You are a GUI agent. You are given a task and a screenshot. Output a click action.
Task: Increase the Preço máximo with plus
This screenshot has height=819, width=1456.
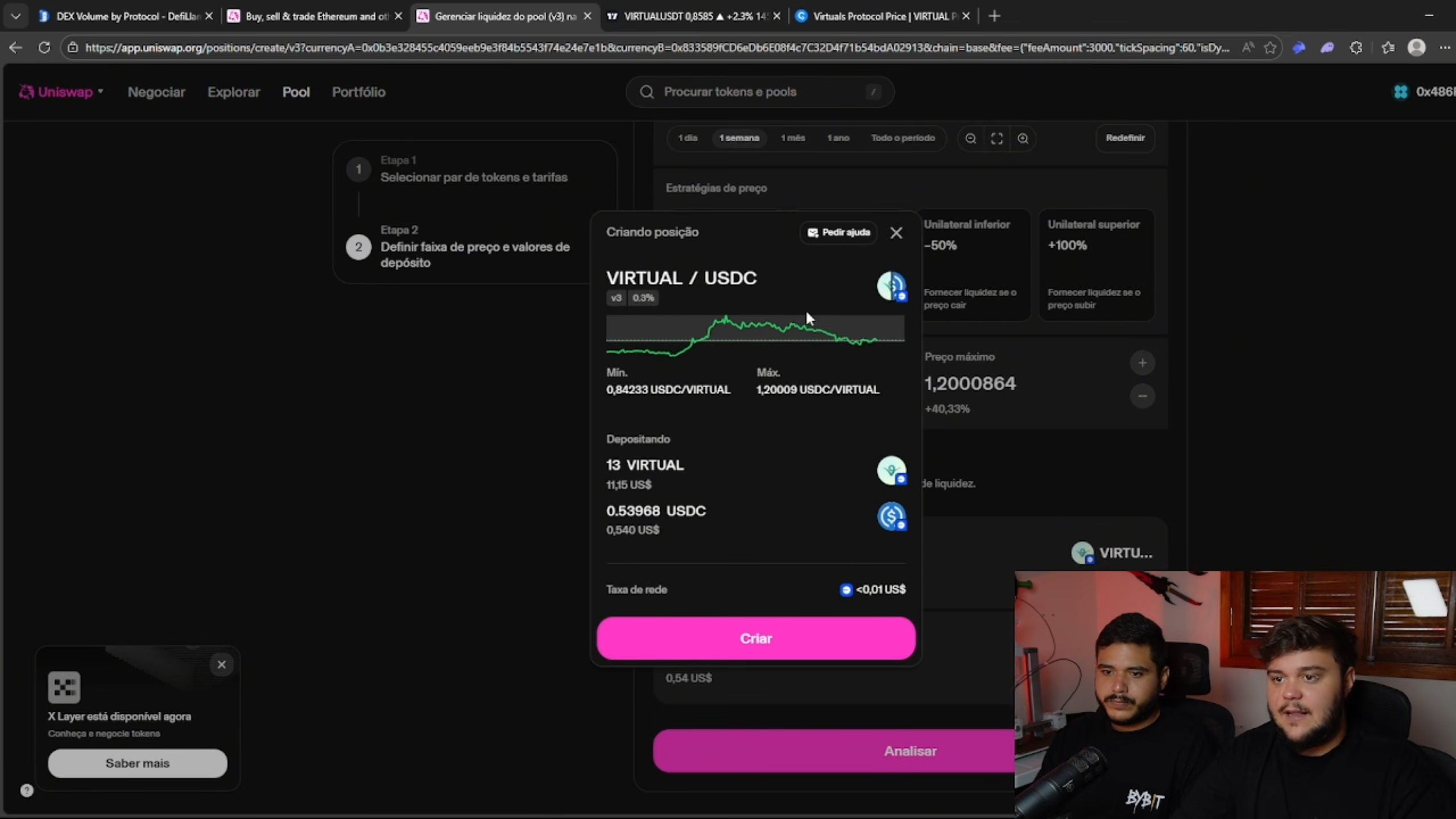point(1142,363)
